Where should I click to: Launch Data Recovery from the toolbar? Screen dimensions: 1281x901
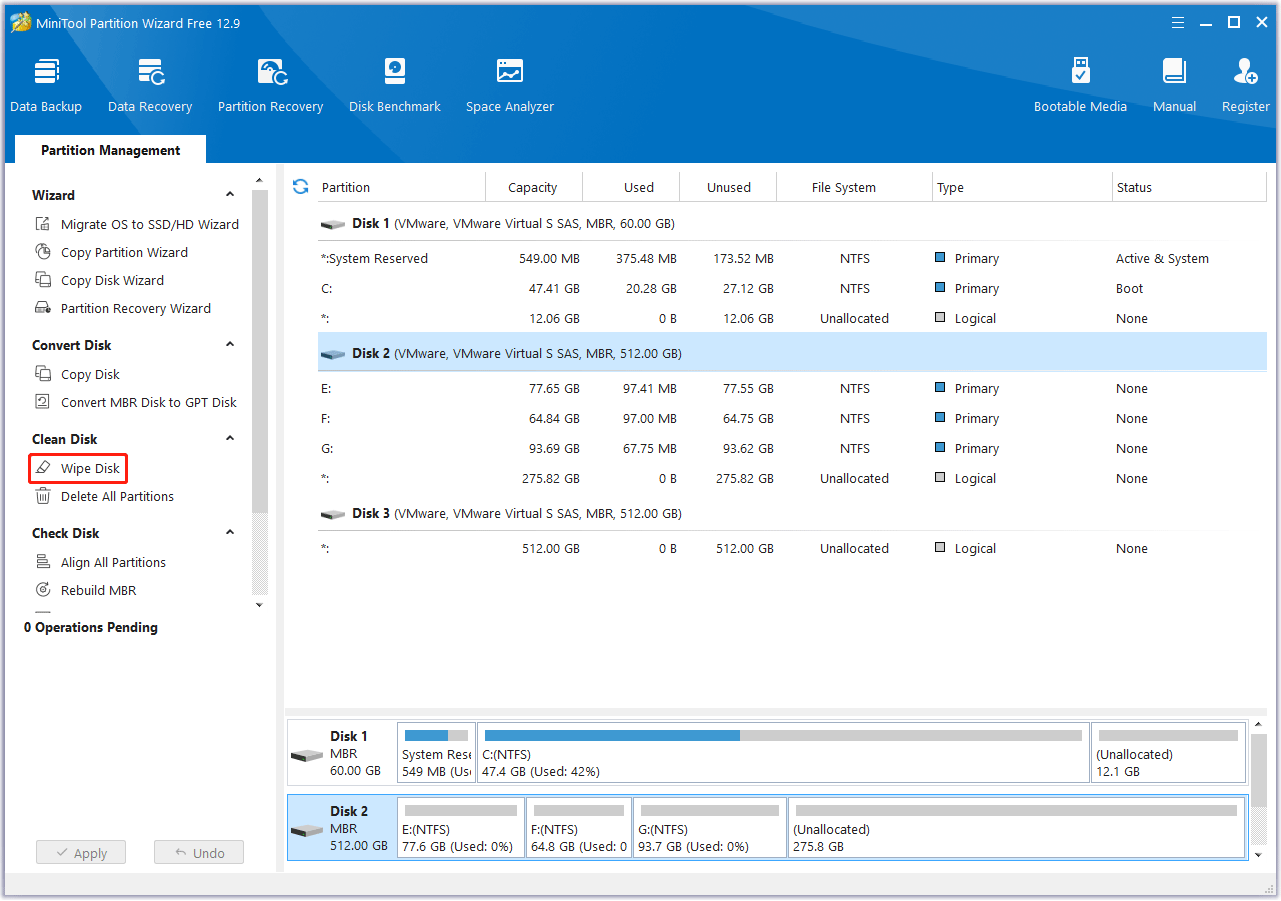150,86
